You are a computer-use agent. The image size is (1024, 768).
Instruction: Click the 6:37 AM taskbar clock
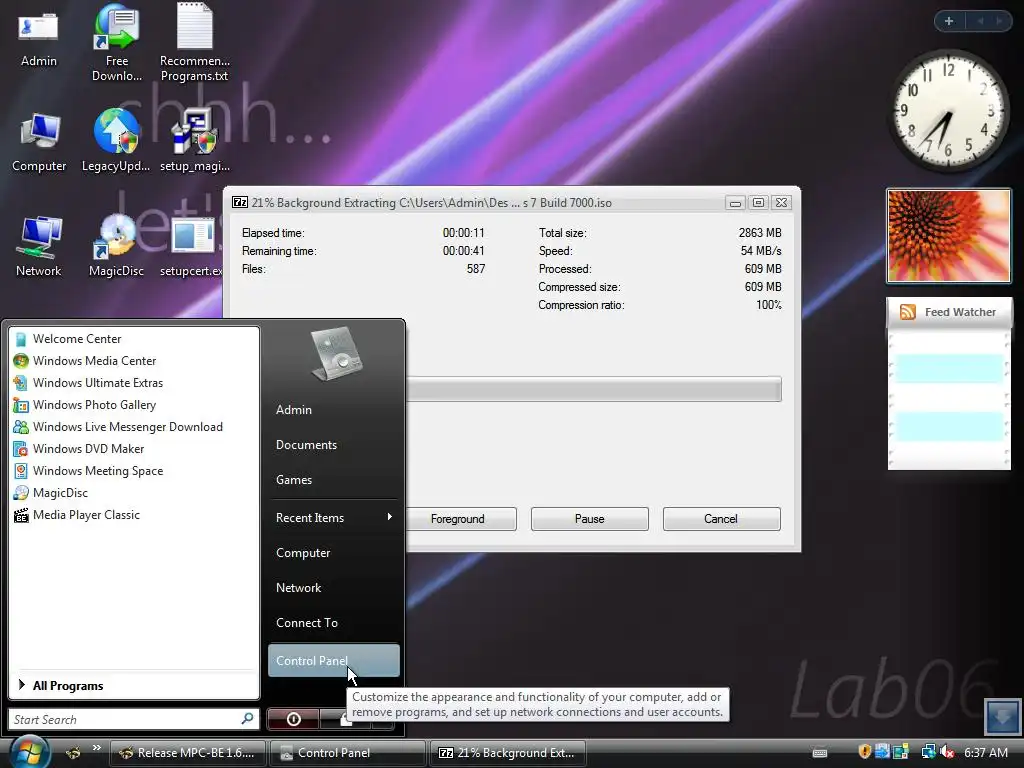986,753
